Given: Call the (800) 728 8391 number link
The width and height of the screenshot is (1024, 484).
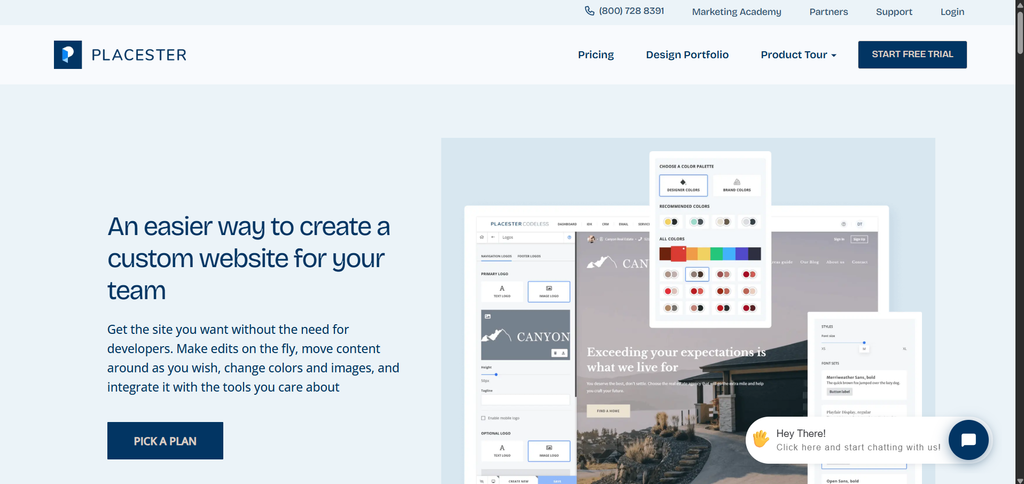Looking at the screenshot, I should (631, 11).
